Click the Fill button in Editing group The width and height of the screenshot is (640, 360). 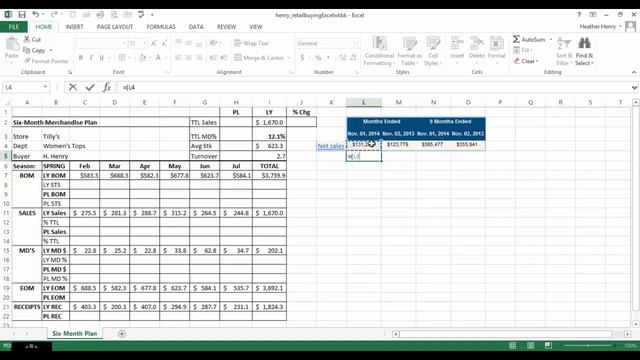click(522, 50)
